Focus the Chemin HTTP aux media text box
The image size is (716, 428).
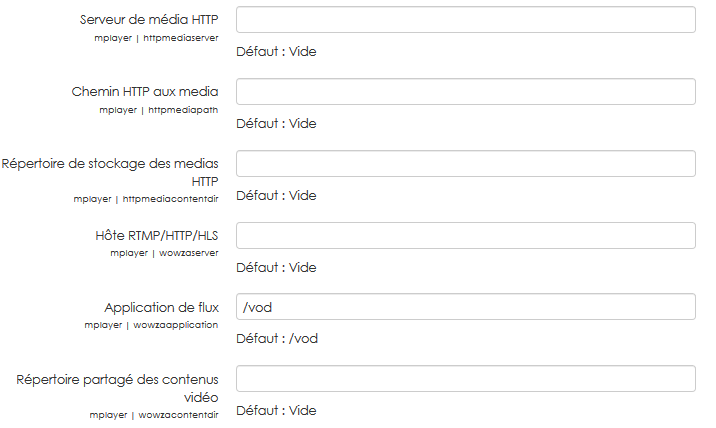point(465,92)
